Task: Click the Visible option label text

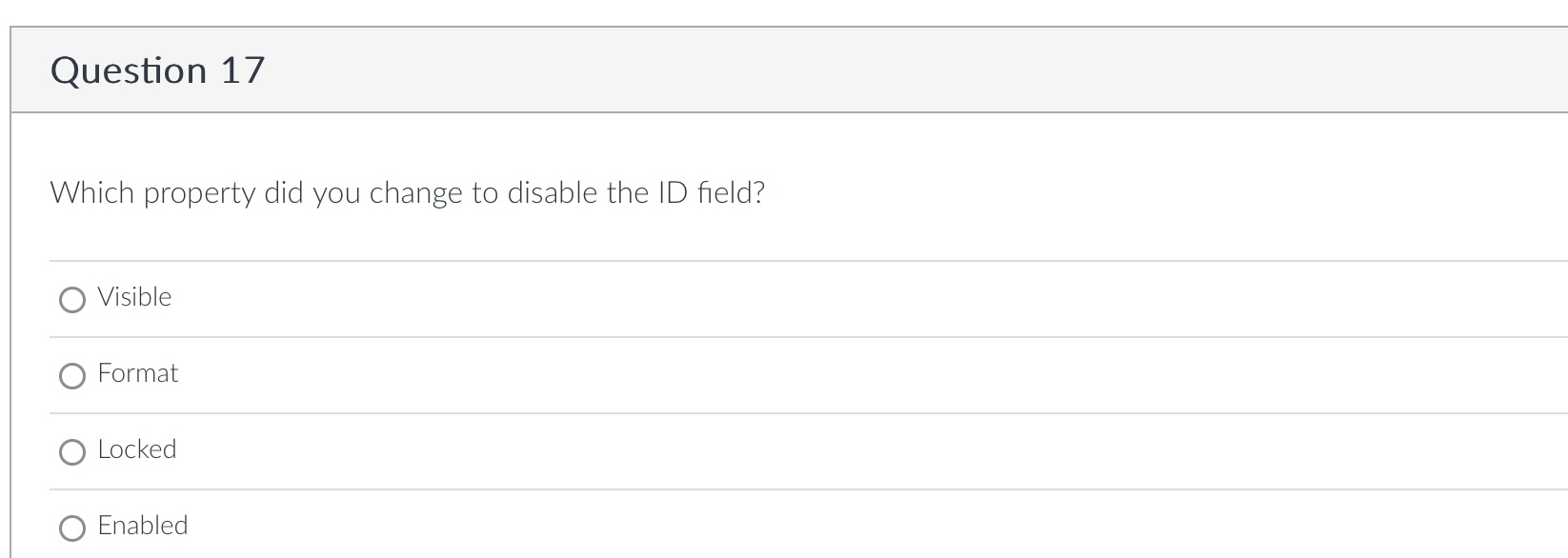Action: coord(133,297)
